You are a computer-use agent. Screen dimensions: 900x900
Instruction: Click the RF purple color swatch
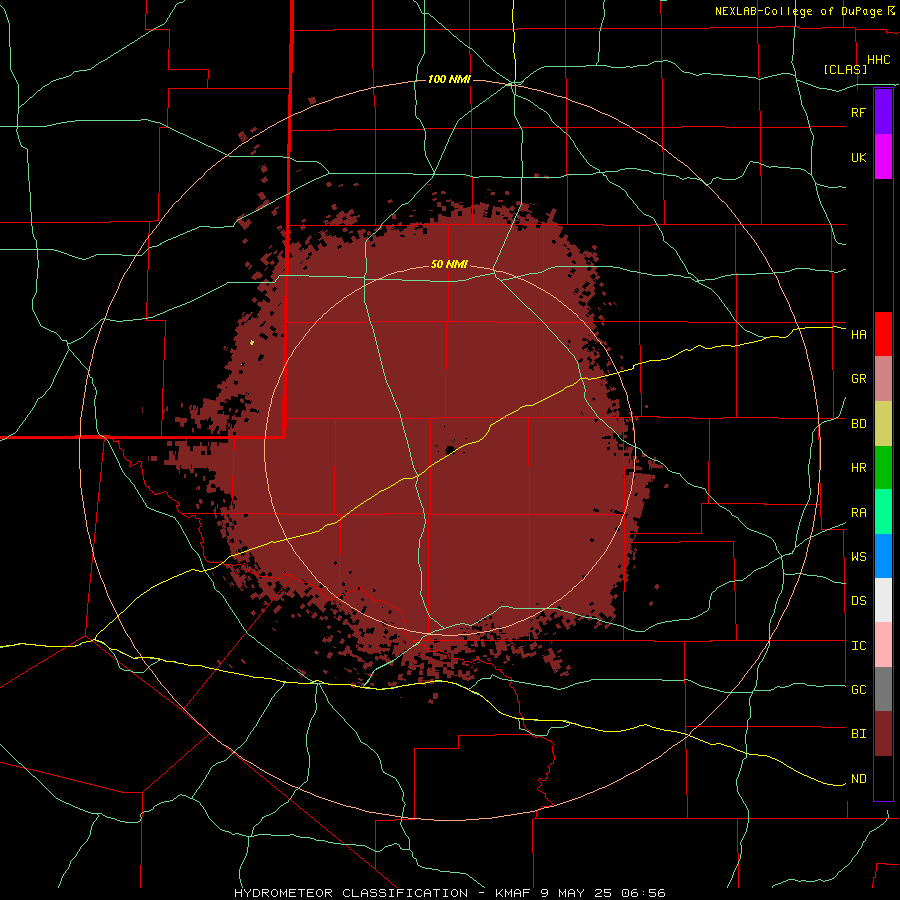click(x=883, y=112)
